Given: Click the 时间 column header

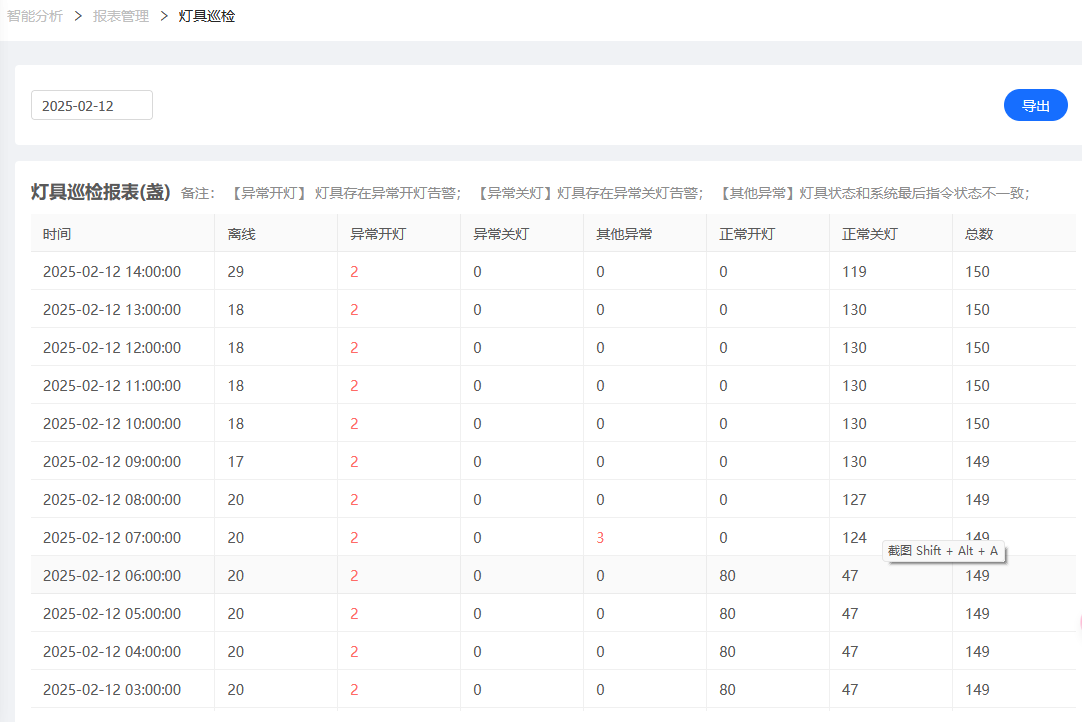Looking at the screenshot, I should [57, 234].
